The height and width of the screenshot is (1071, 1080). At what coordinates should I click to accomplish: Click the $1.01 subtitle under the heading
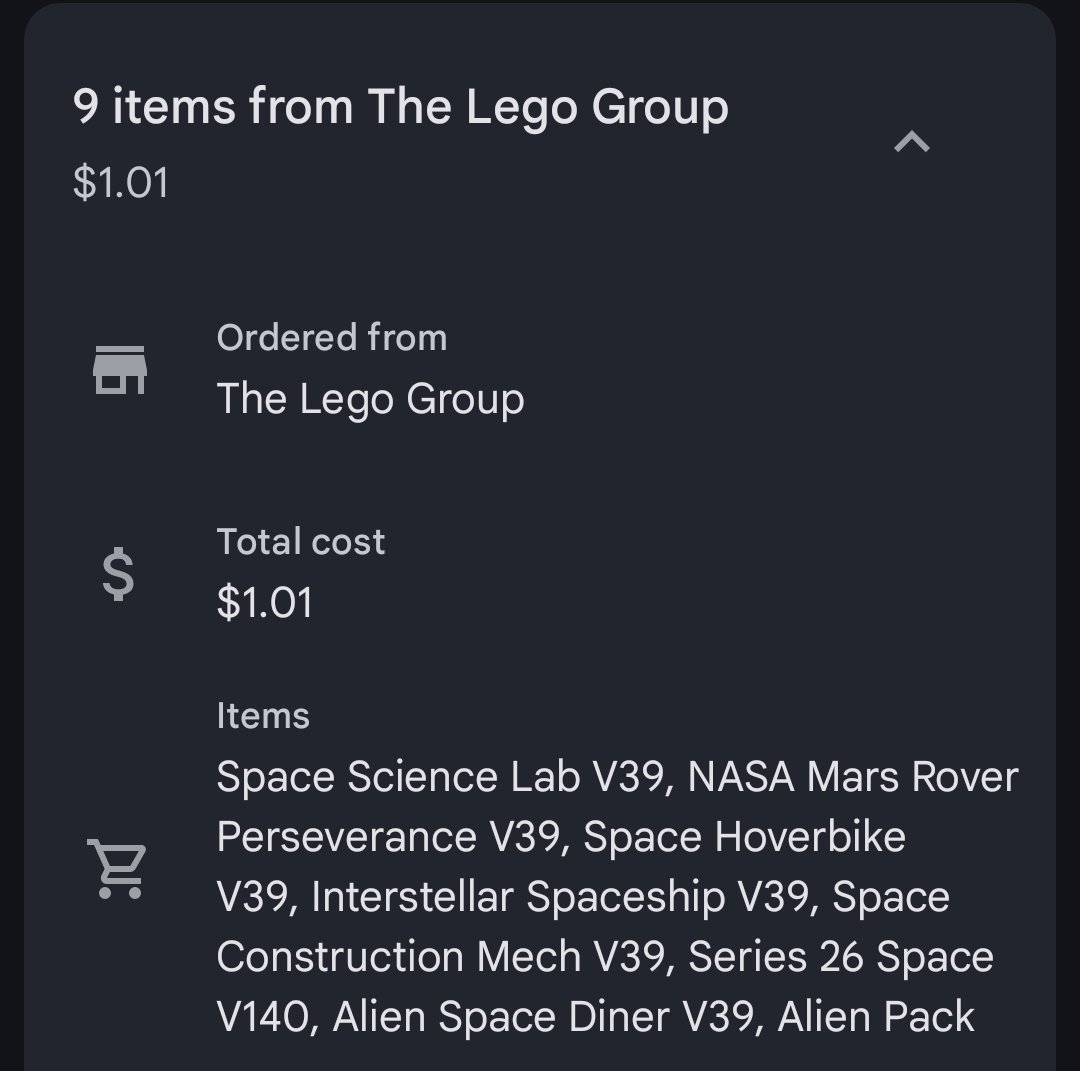tap(121, 183)
